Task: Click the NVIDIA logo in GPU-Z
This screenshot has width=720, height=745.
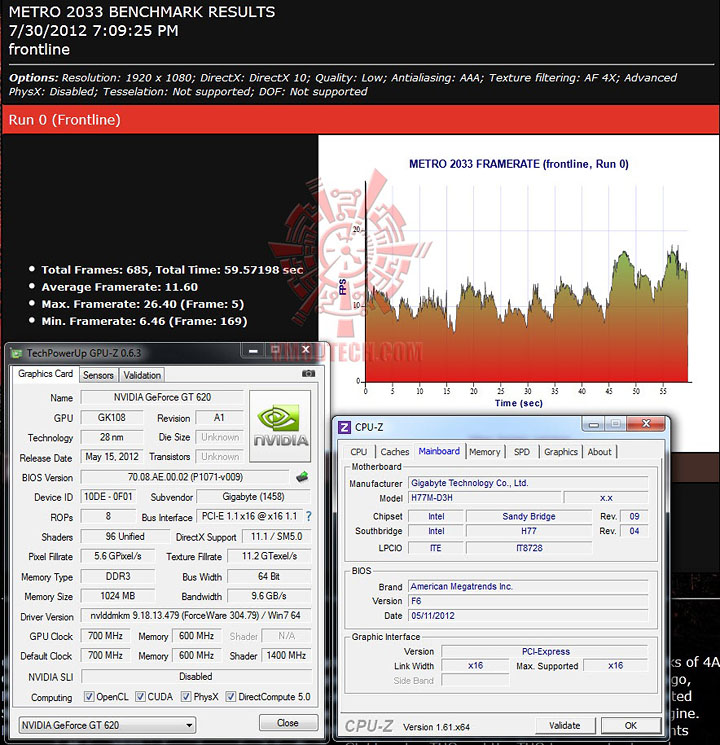Action: (280, 426)
